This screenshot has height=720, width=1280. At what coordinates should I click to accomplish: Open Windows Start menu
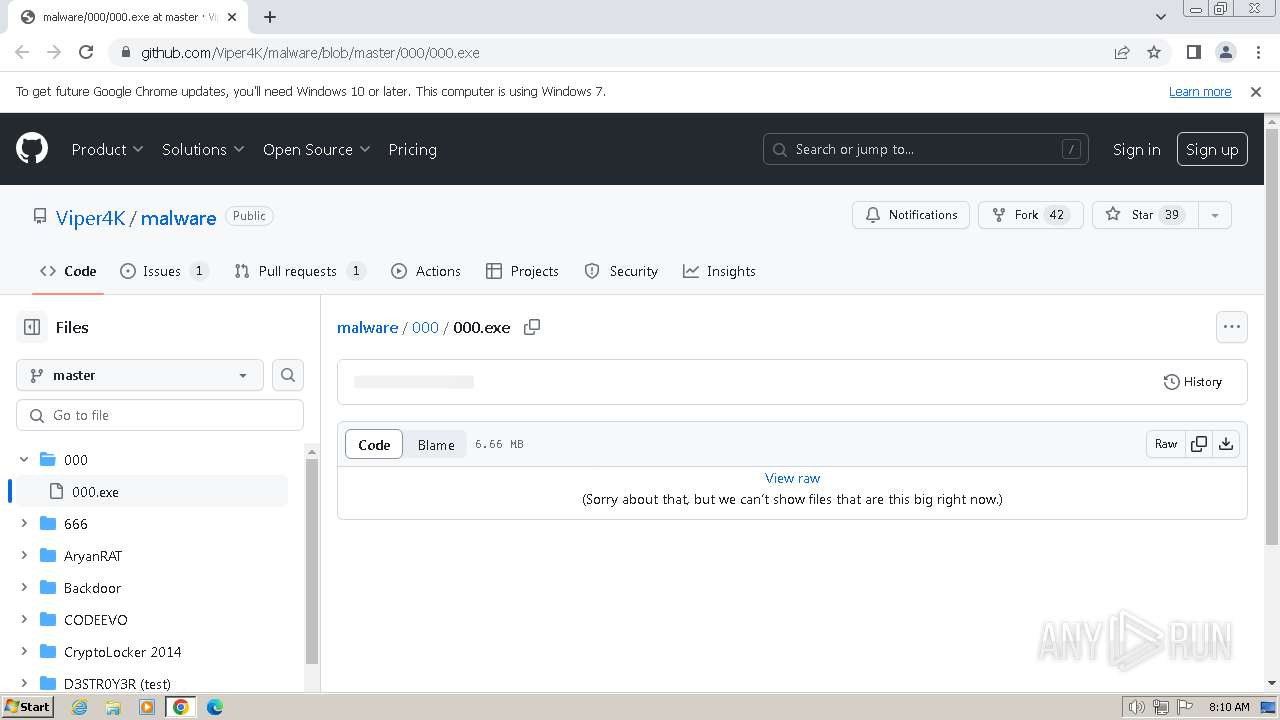(27, 706)
